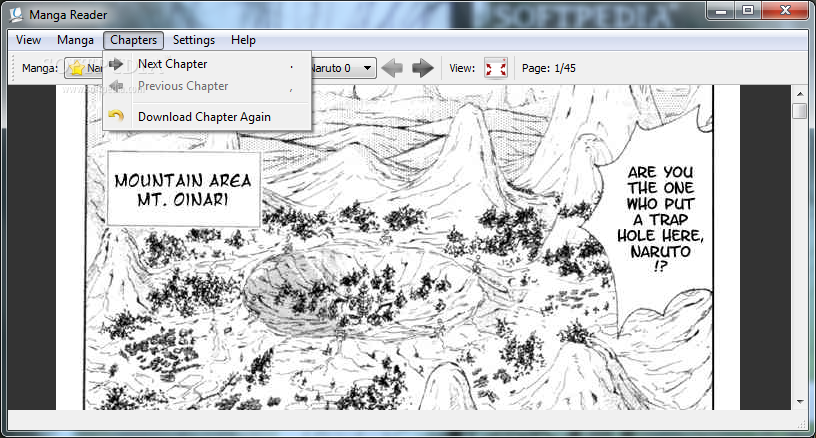Click the Manga Reader app icon in title bar

pyautogui.click(x=16, y=15)
